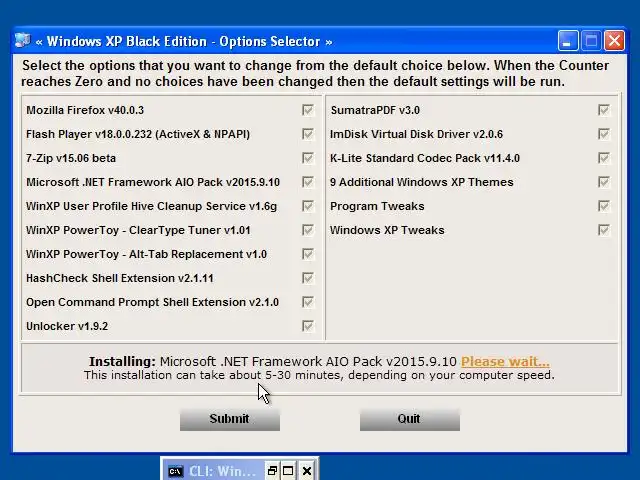Click the Windows XP Tweaks label
640x480 pixels.
point(387,230)
